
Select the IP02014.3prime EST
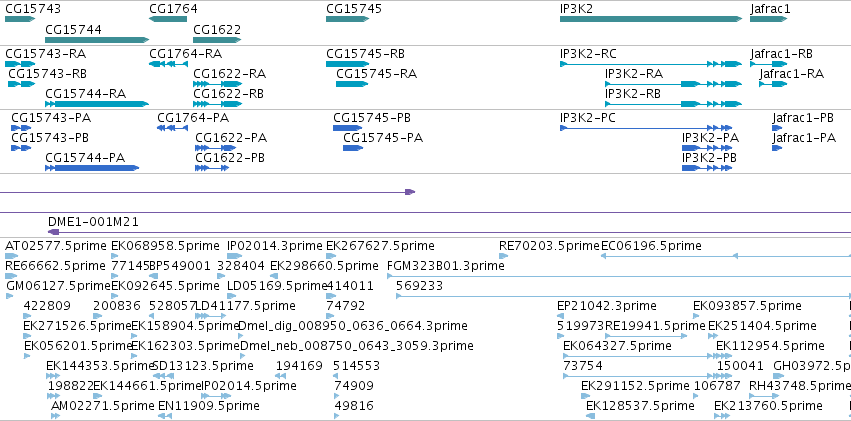(x=235, y=256)
